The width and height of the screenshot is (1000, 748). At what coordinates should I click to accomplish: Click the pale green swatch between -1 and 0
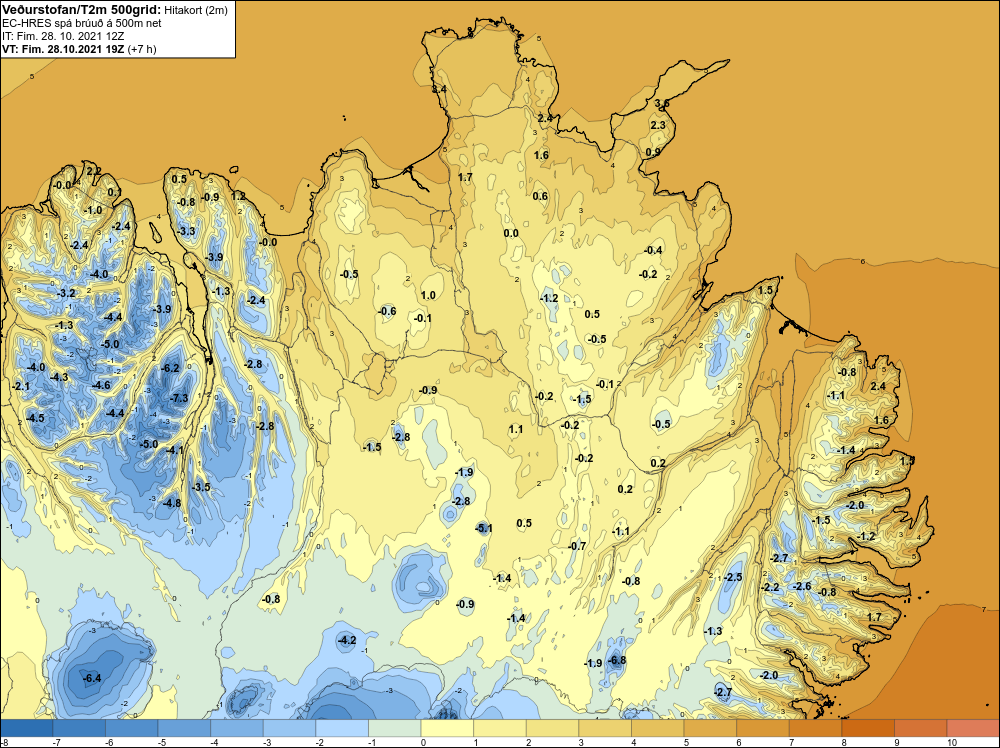tap(395, 728)
